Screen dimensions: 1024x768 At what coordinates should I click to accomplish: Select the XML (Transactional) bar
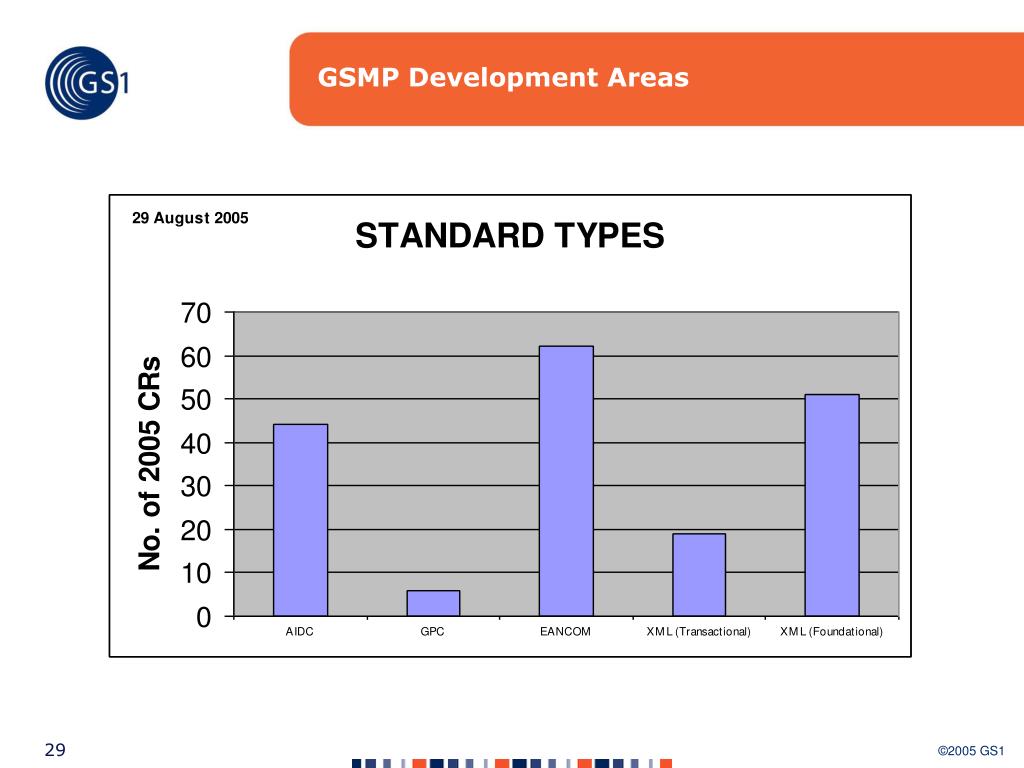coord(699,575)
